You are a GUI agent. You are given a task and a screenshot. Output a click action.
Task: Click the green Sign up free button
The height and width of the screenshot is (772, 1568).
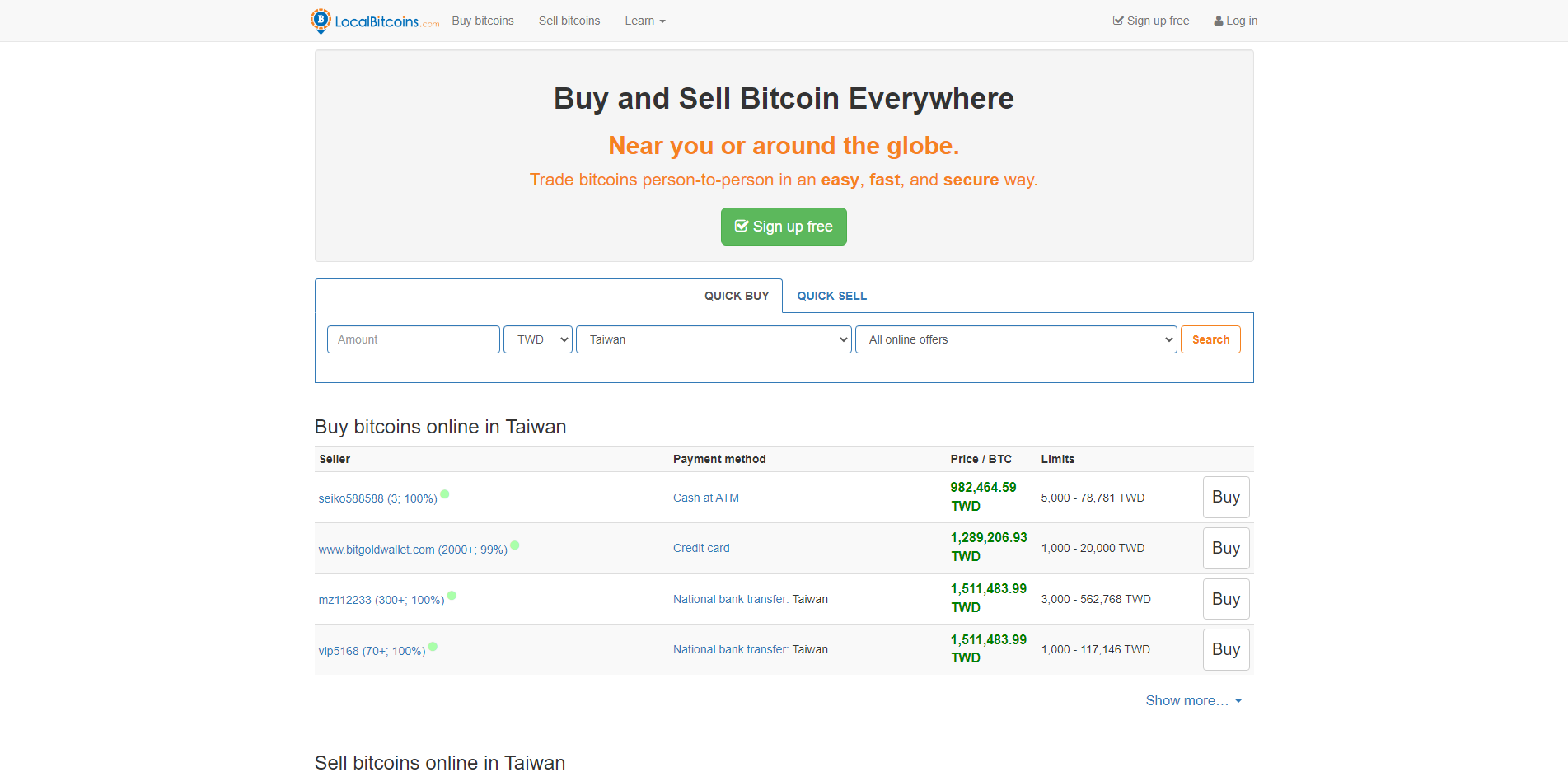coord(784,227)
